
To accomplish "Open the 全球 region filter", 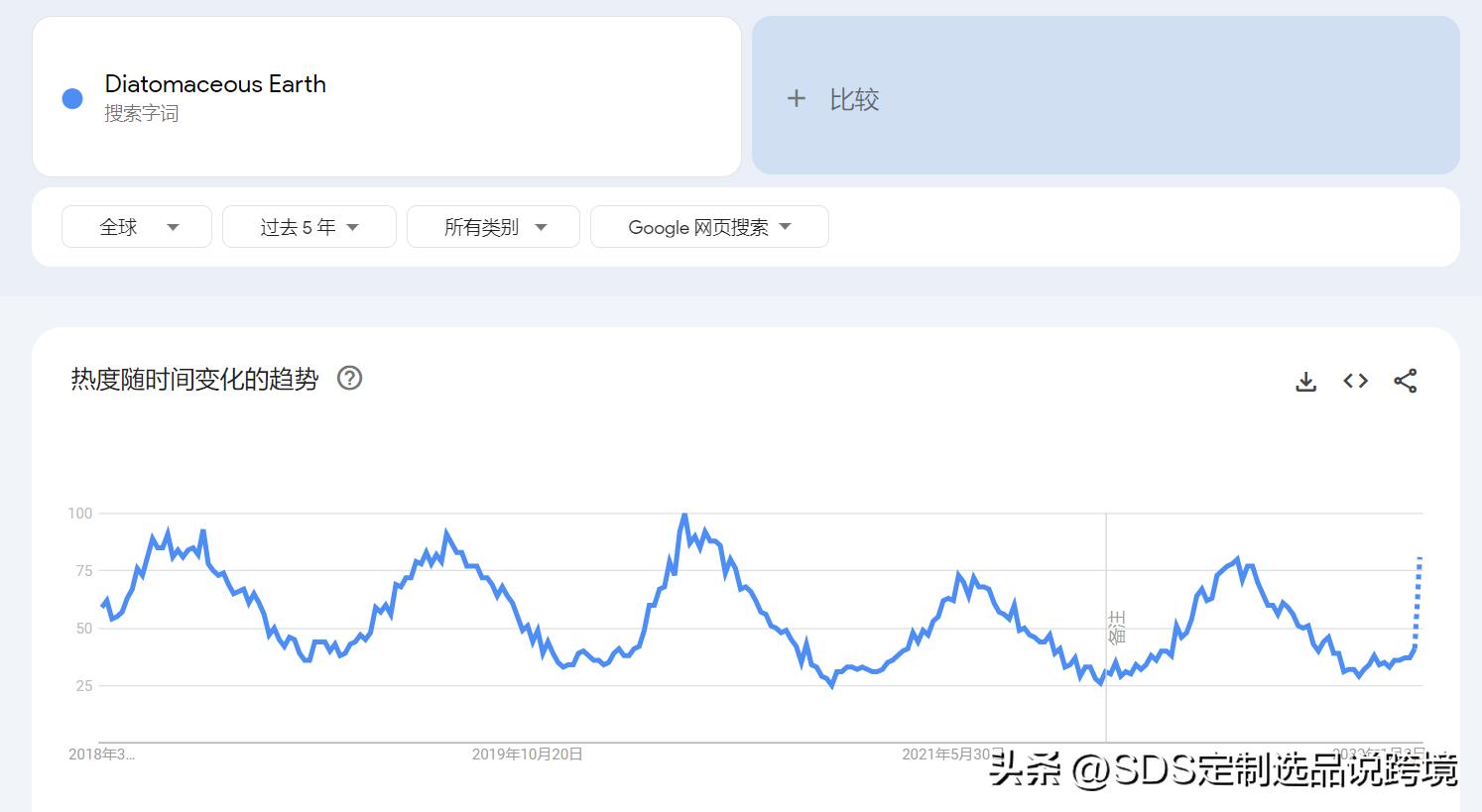I will pos(136,226).
